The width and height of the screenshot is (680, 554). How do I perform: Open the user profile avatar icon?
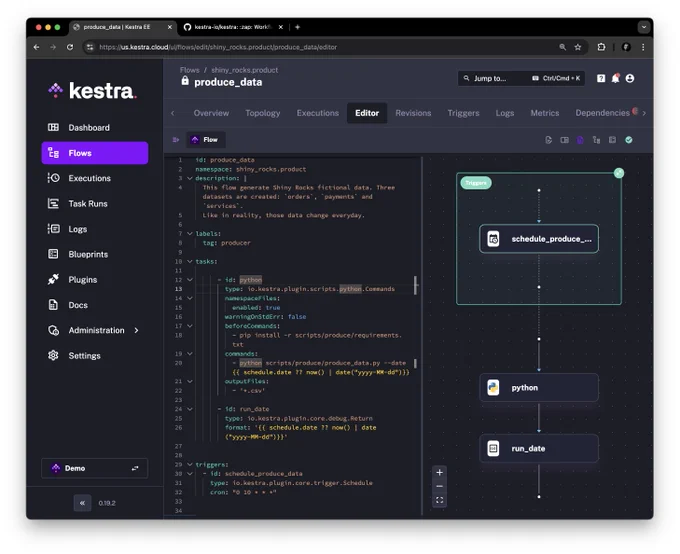(x=630, y=78)
